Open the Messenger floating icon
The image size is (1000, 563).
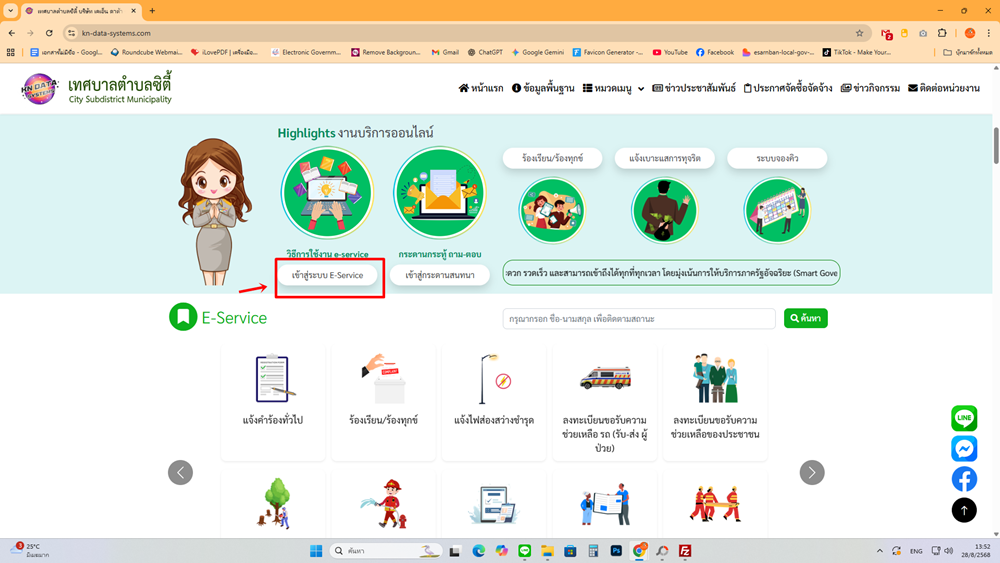tap(964, 448)
